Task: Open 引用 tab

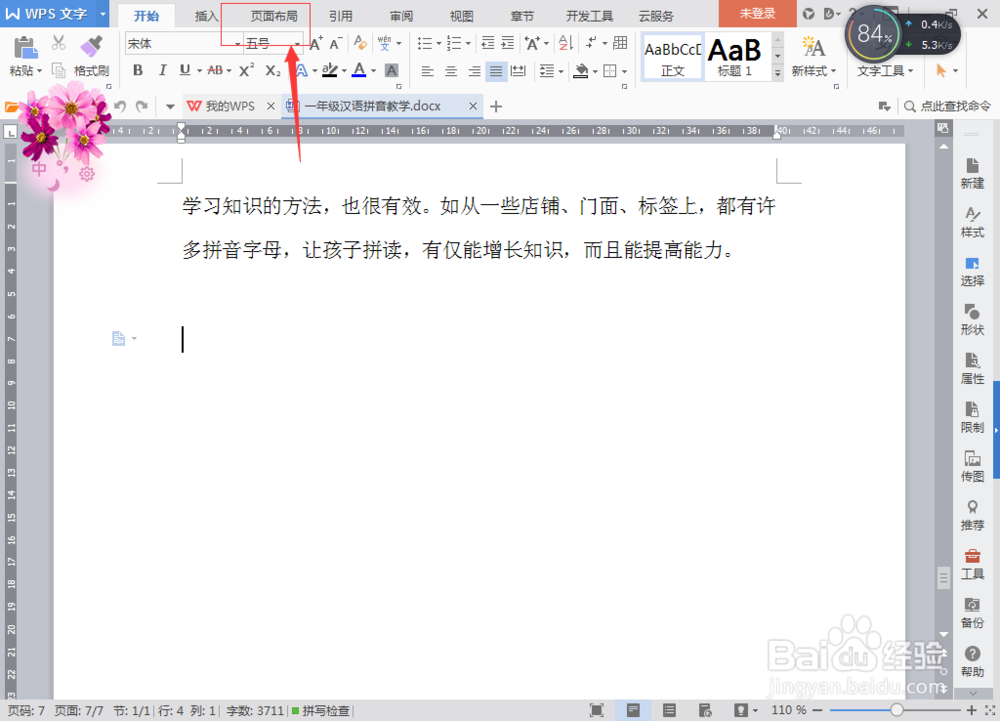Action: tap(341, 16)
